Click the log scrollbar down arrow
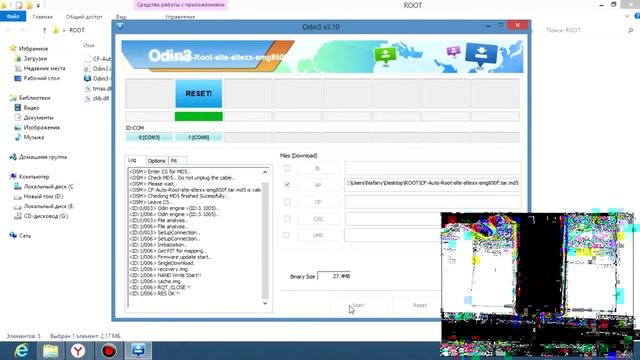 click(265, 303)
